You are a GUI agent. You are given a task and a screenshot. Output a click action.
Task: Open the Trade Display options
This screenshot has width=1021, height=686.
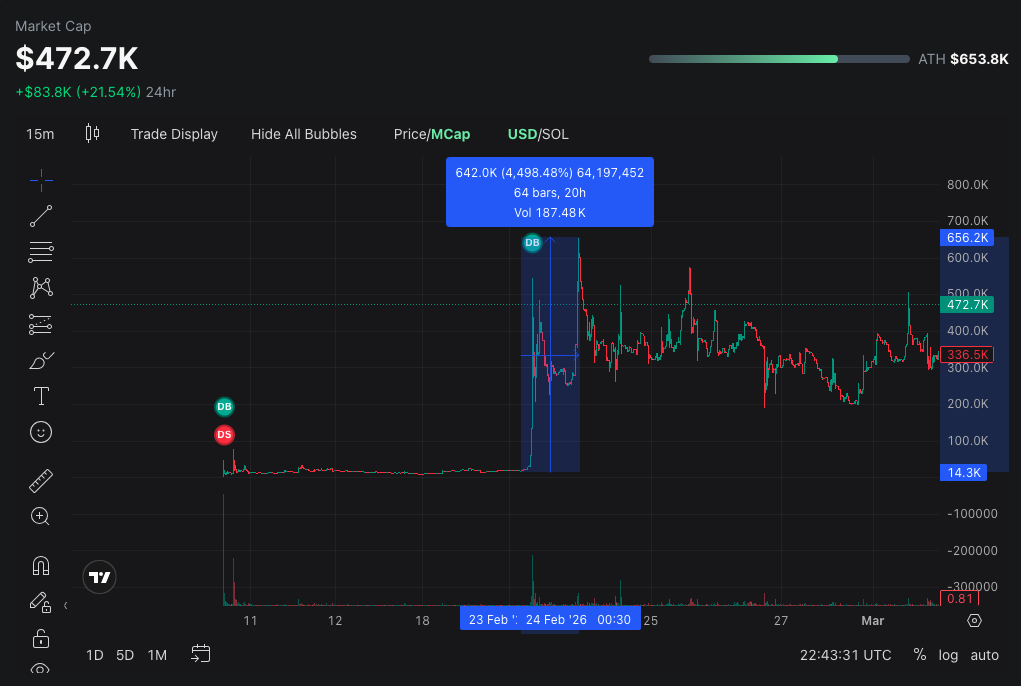[x=174, y=134]
